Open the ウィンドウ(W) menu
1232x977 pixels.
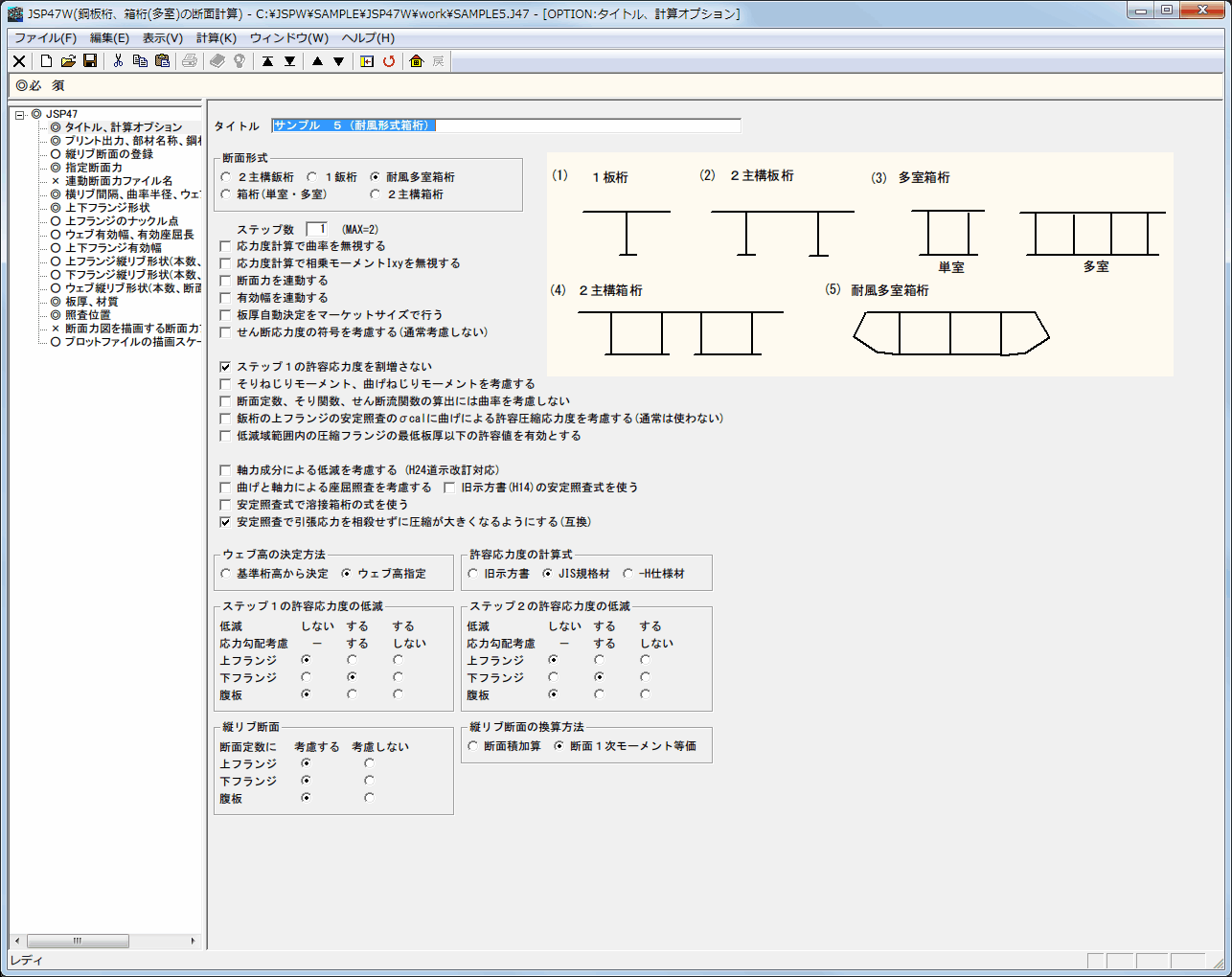tap(288, 38)
